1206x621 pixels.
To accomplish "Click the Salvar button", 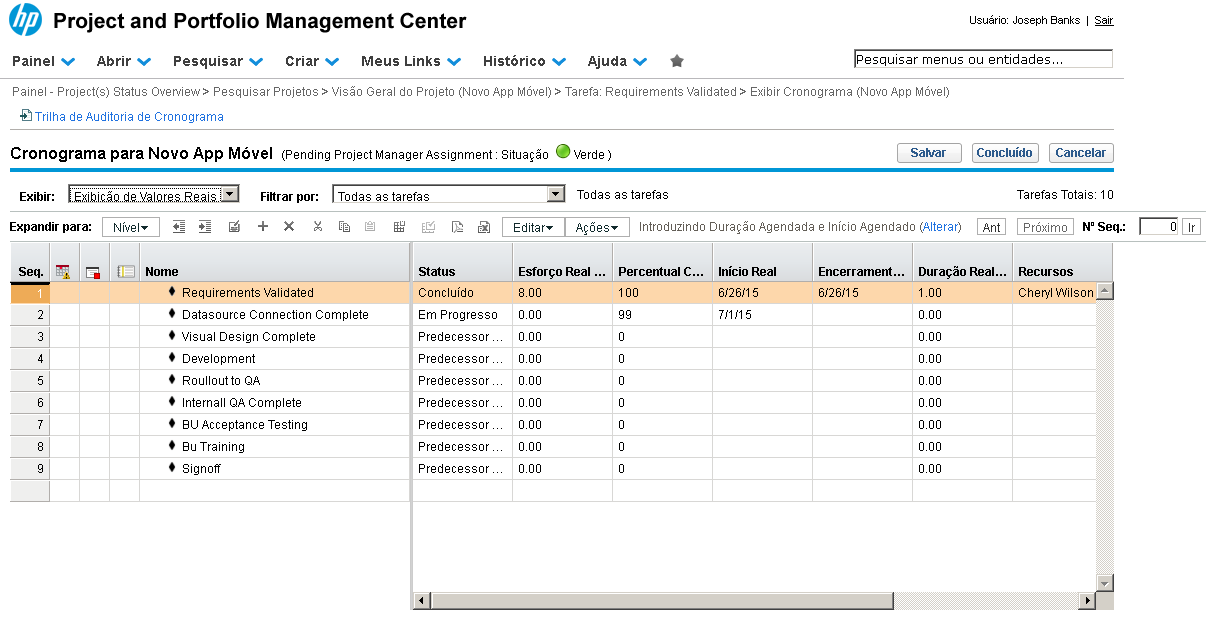I will (x=929, y=153).
